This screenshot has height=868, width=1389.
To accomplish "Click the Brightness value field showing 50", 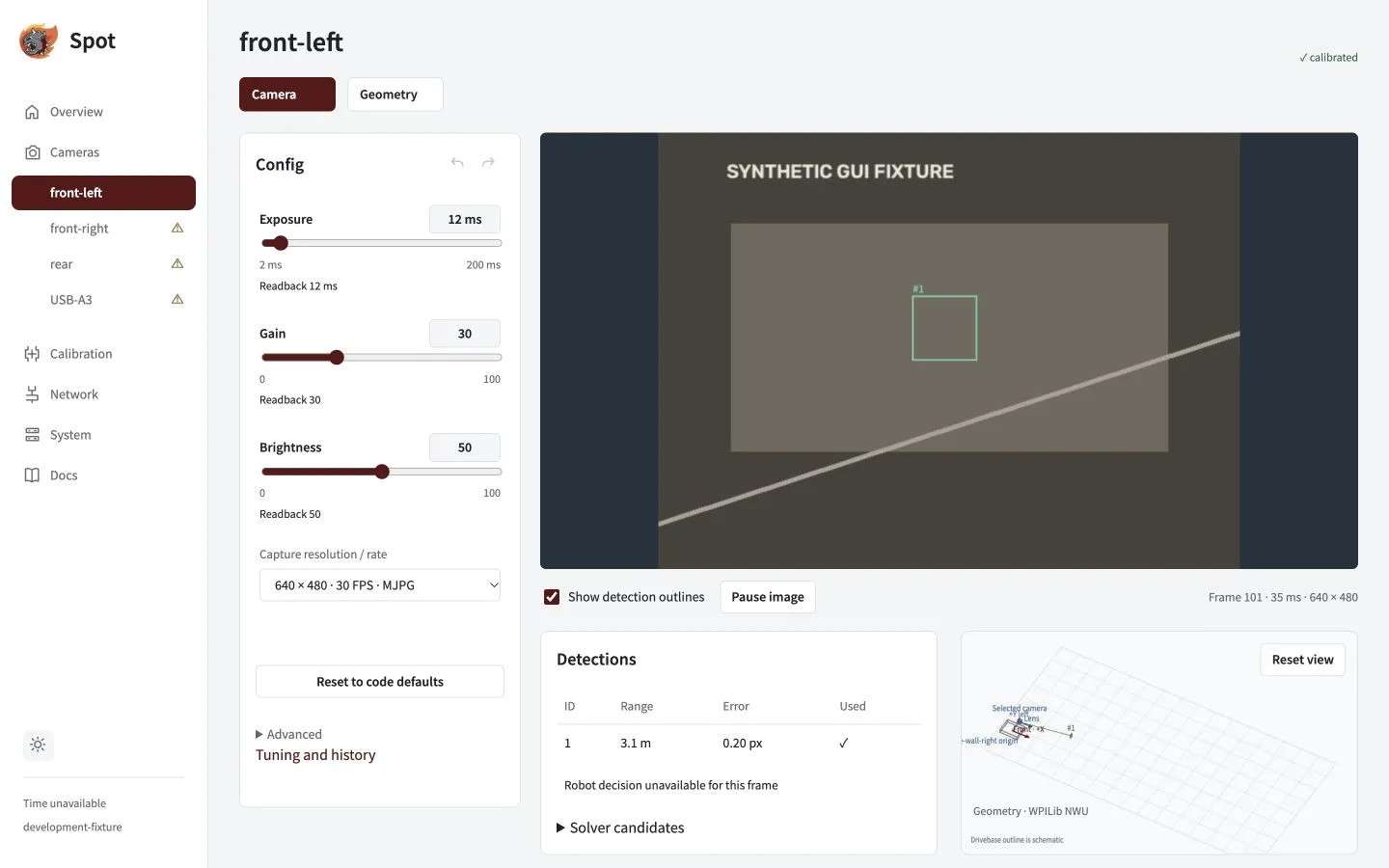I will pos(465,448).
